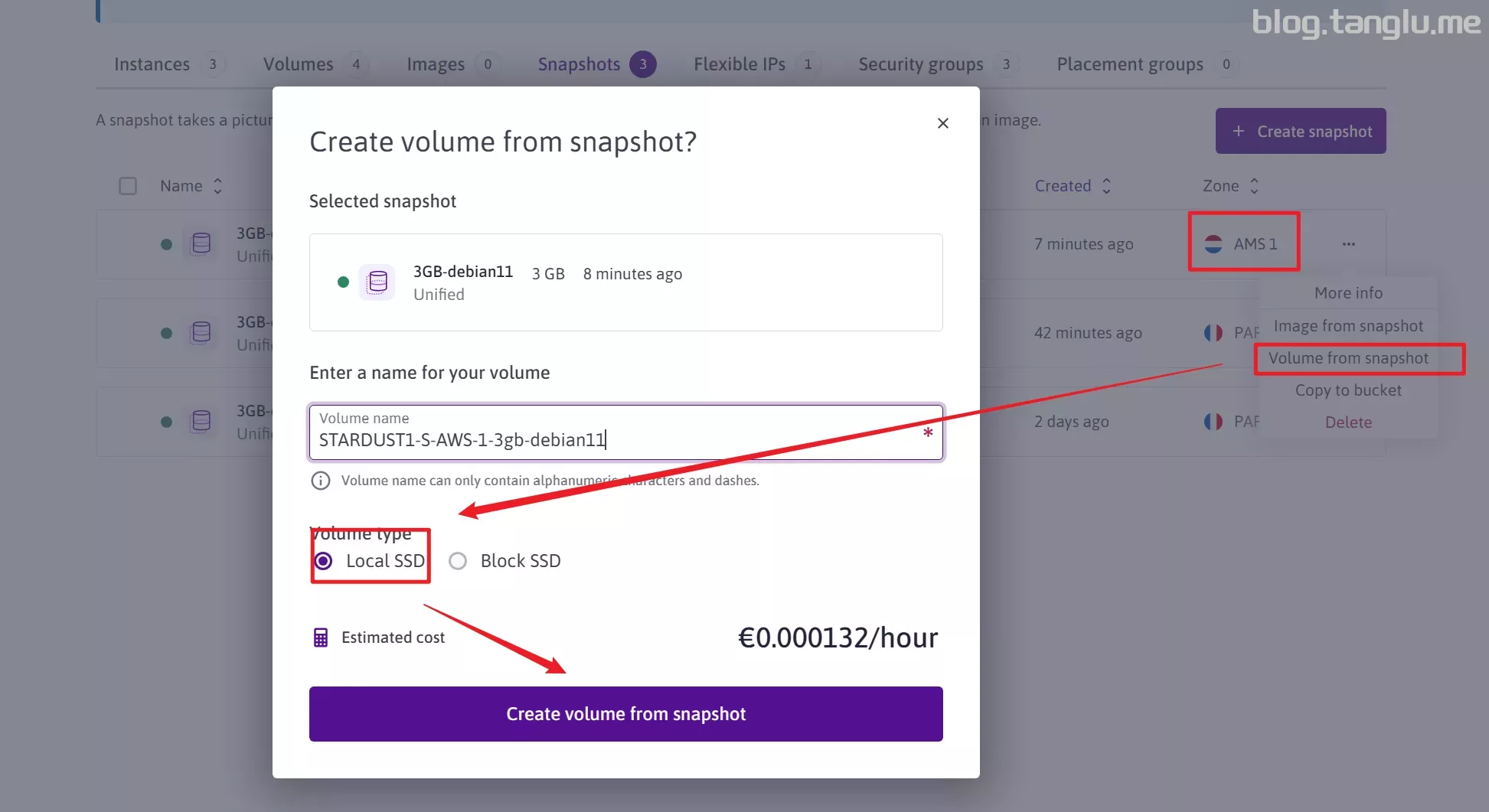Click the first row snapshot disk icon
The image size is (1489, 812).
click(x=201, y=244)
